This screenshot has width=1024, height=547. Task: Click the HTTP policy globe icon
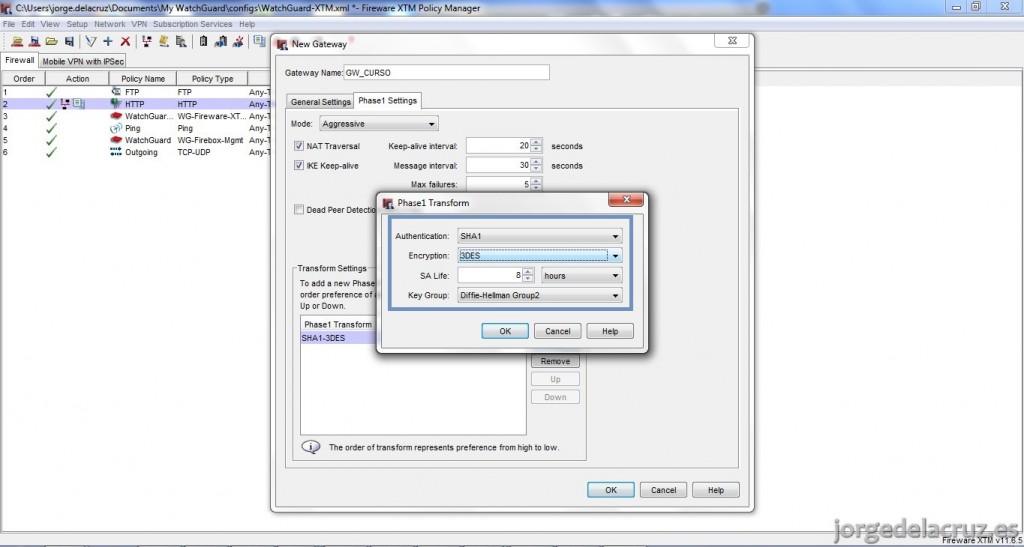(x=116, y=104)
